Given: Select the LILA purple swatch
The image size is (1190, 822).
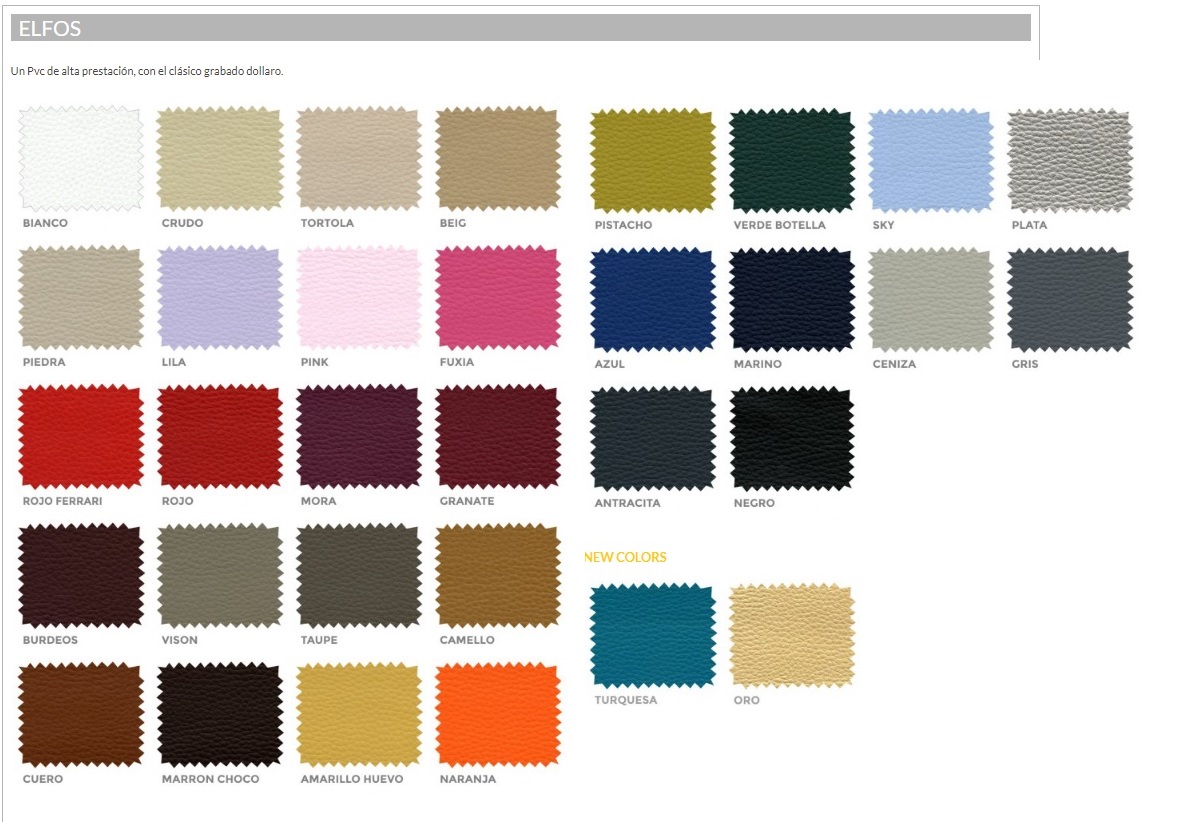Looking at the screenshot, I should pyautogui.click(x=219, y=298).
